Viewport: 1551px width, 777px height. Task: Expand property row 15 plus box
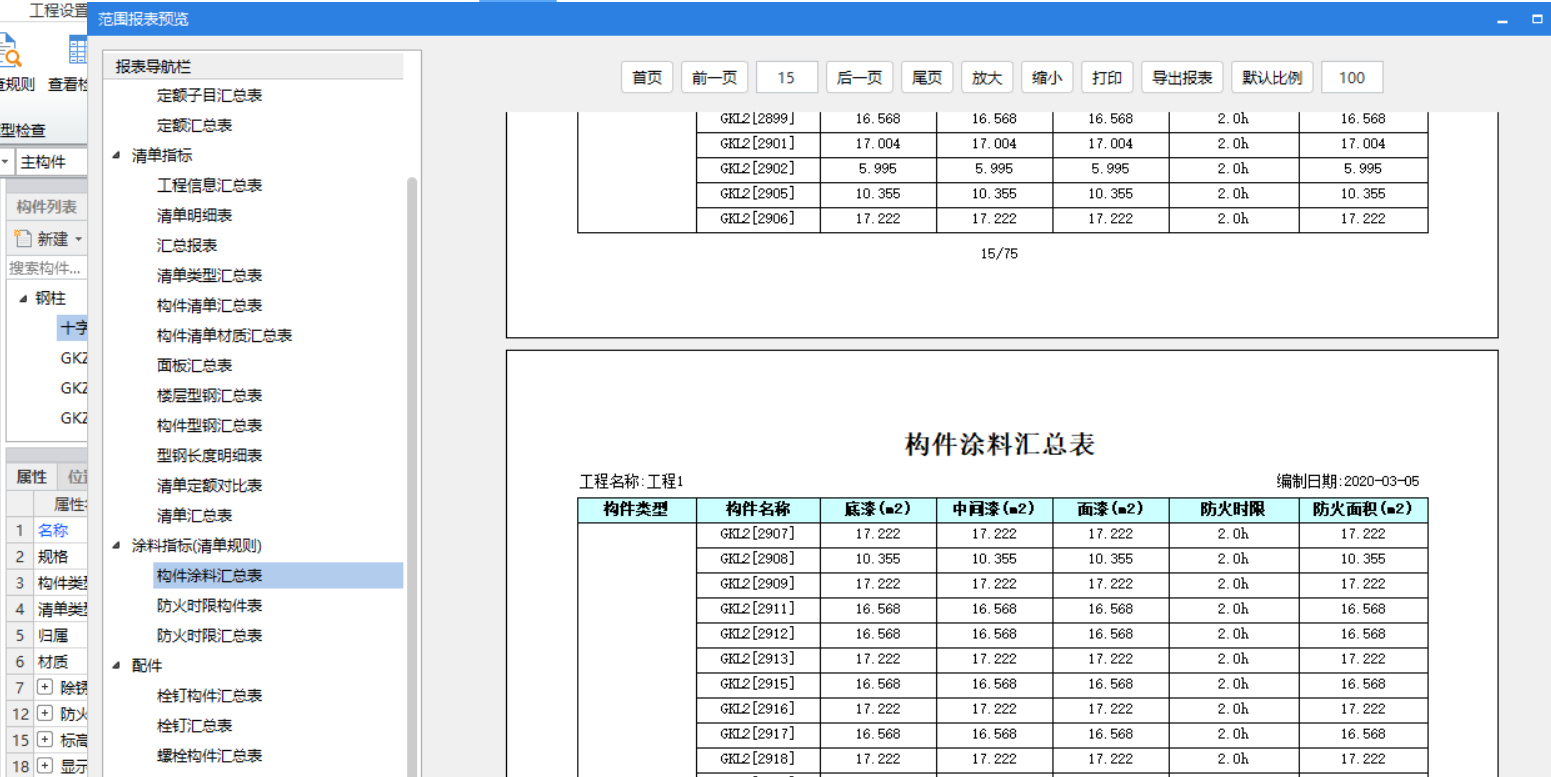point(44,740)
